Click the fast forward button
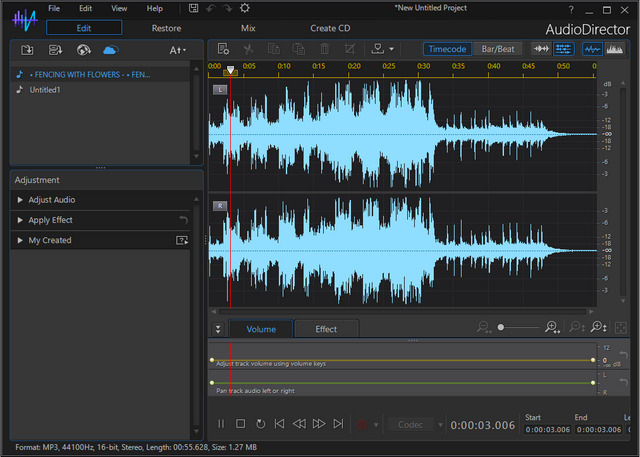The height and width of the screenshot is (457, 640). click(x=319, y=424)
